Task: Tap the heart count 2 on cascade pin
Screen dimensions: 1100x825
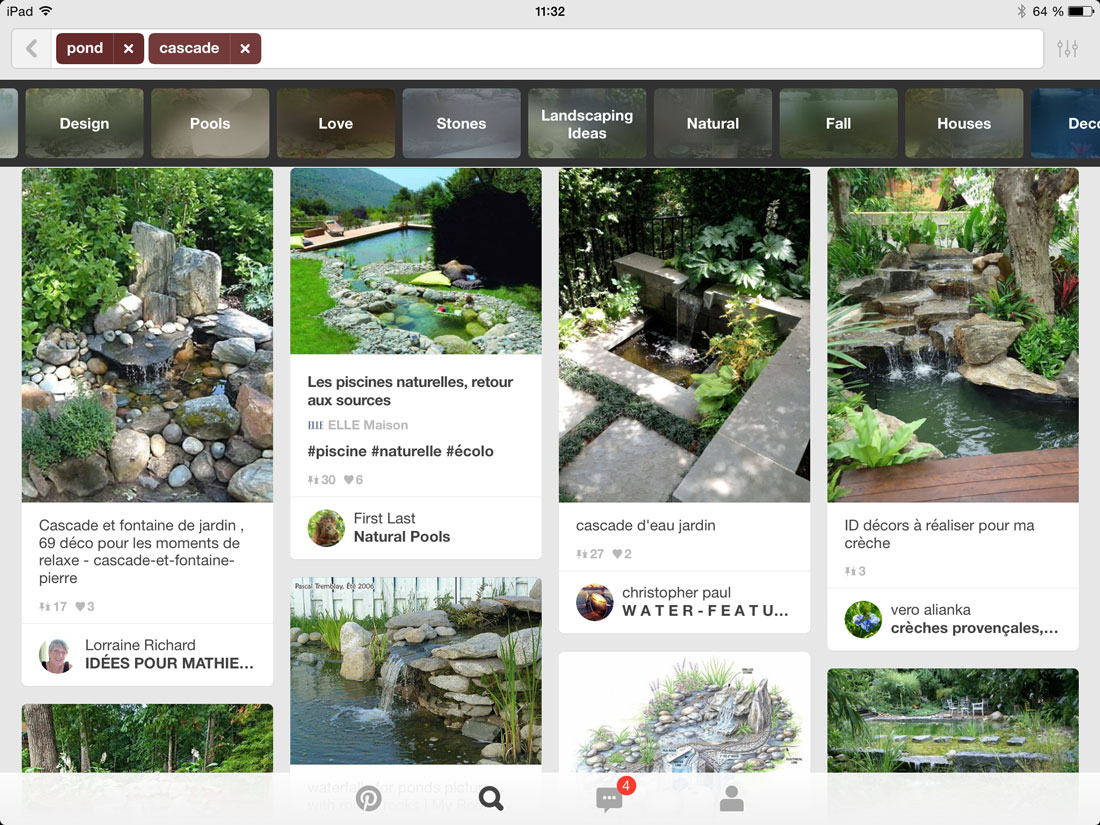Action: [x=622, y=554]
